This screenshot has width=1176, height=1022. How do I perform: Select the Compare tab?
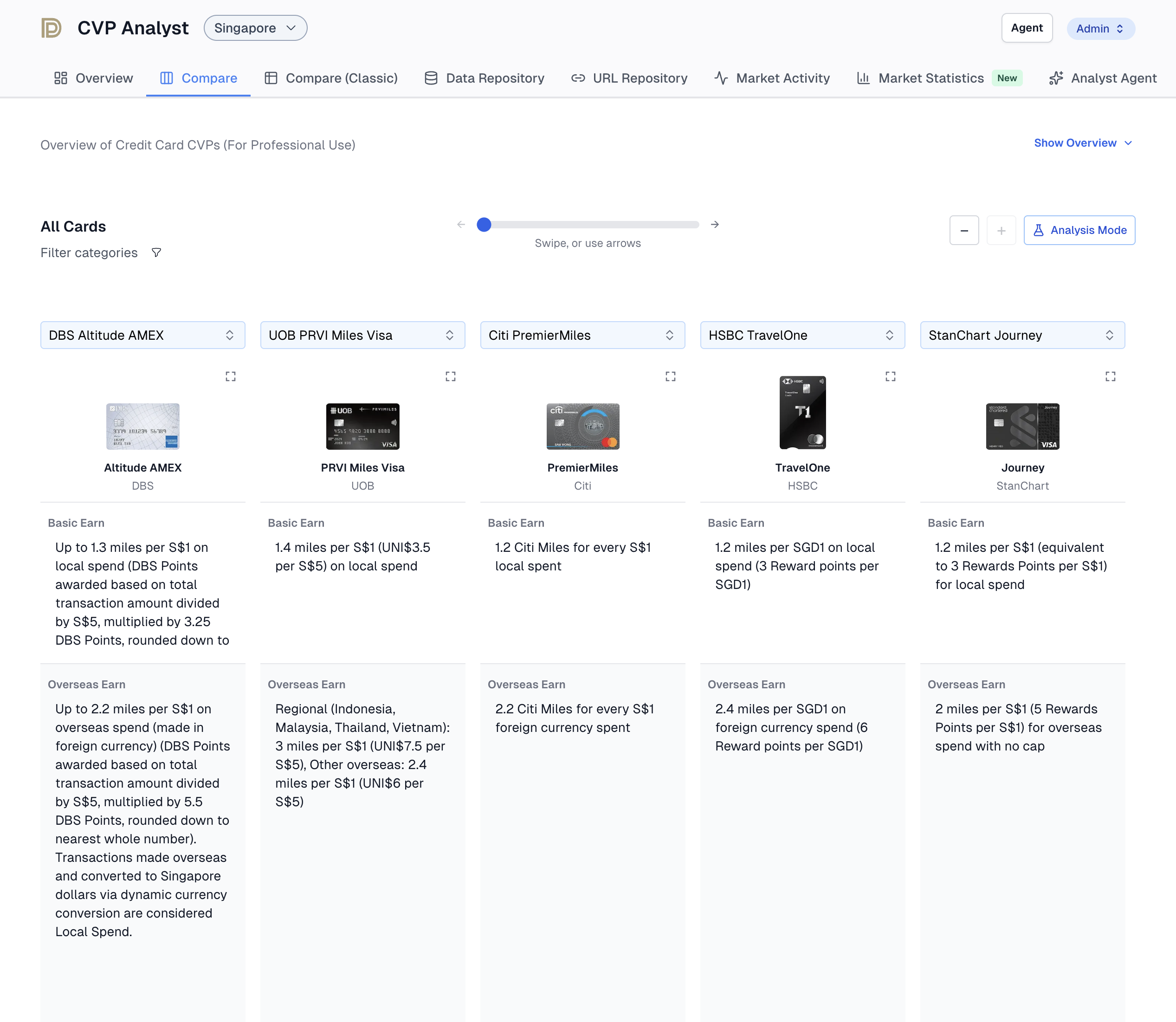[x=199, y=78]
